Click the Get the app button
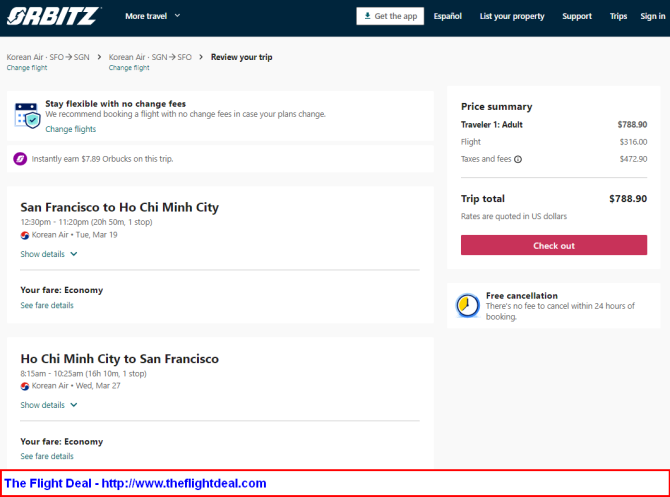 pos(390,16)
